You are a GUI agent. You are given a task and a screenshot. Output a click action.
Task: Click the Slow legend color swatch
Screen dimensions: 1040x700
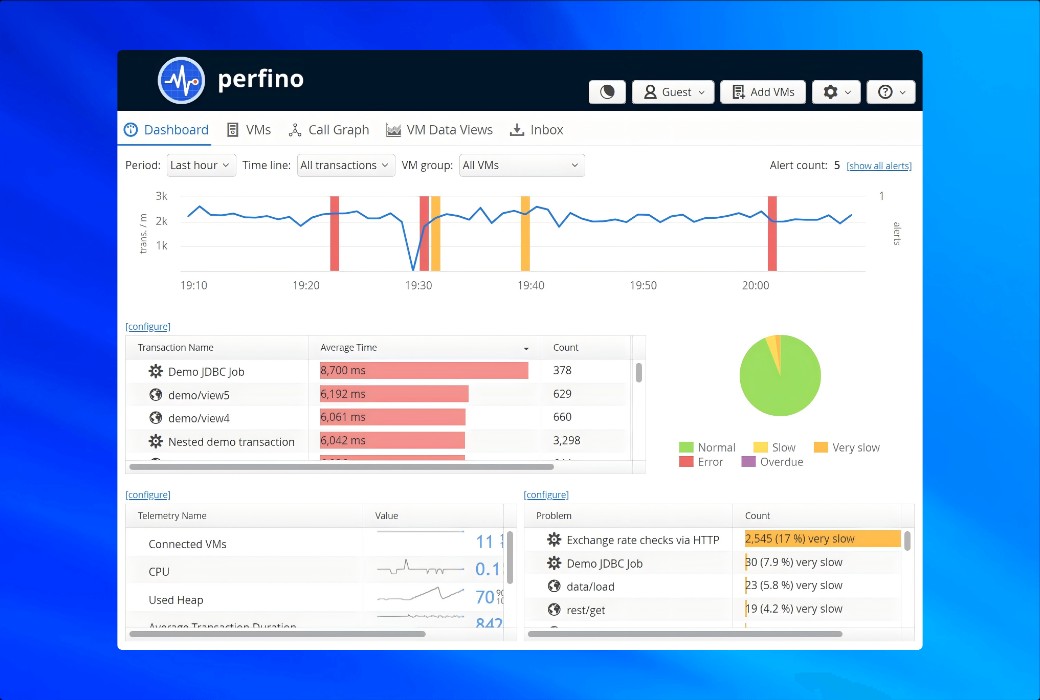pos(760,447)
